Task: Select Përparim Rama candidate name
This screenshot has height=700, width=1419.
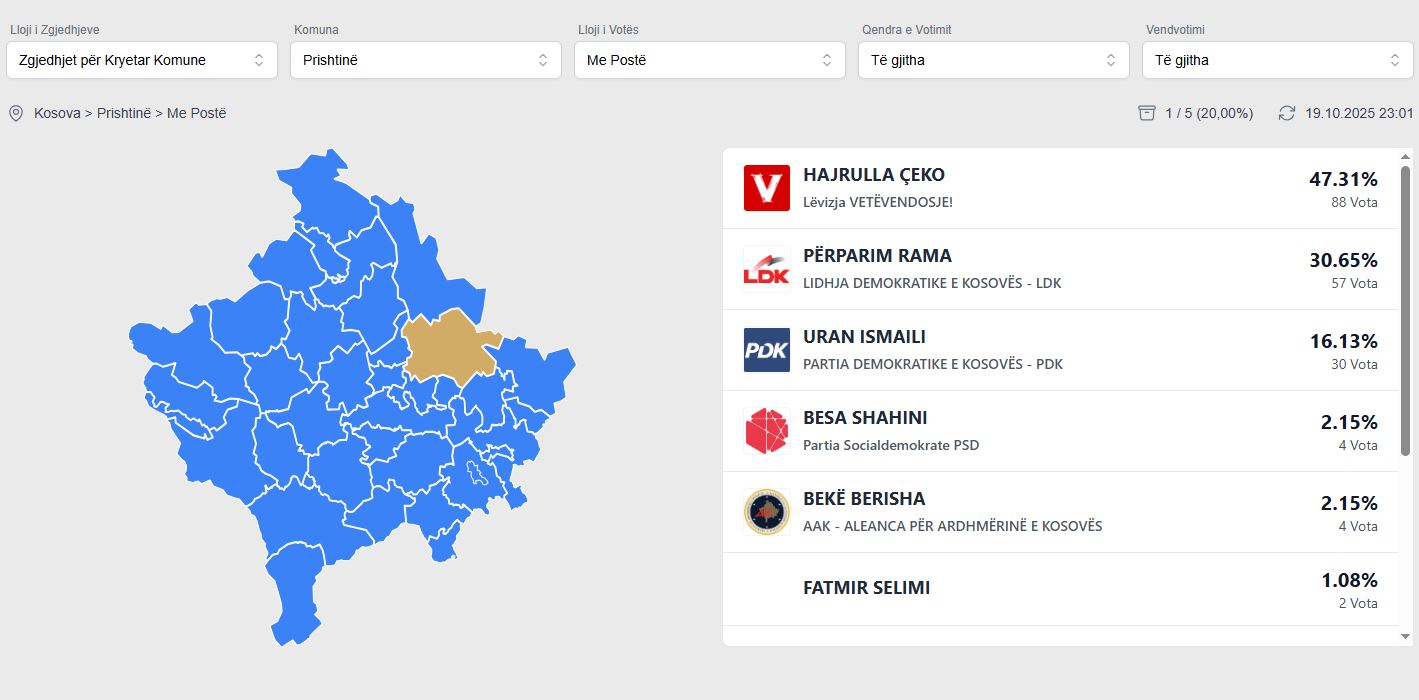Action: [x=877, y=256]
